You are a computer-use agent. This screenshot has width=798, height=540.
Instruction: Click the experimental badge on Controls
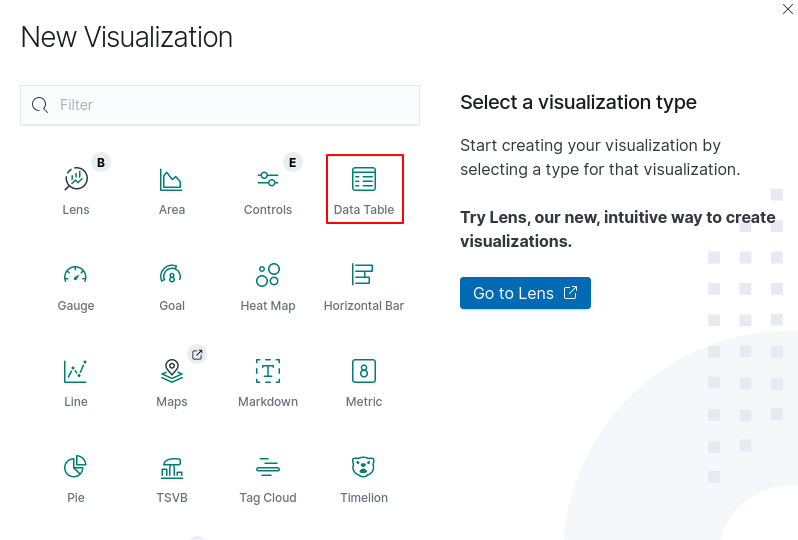pyautogui.click(x=293, y=162)
